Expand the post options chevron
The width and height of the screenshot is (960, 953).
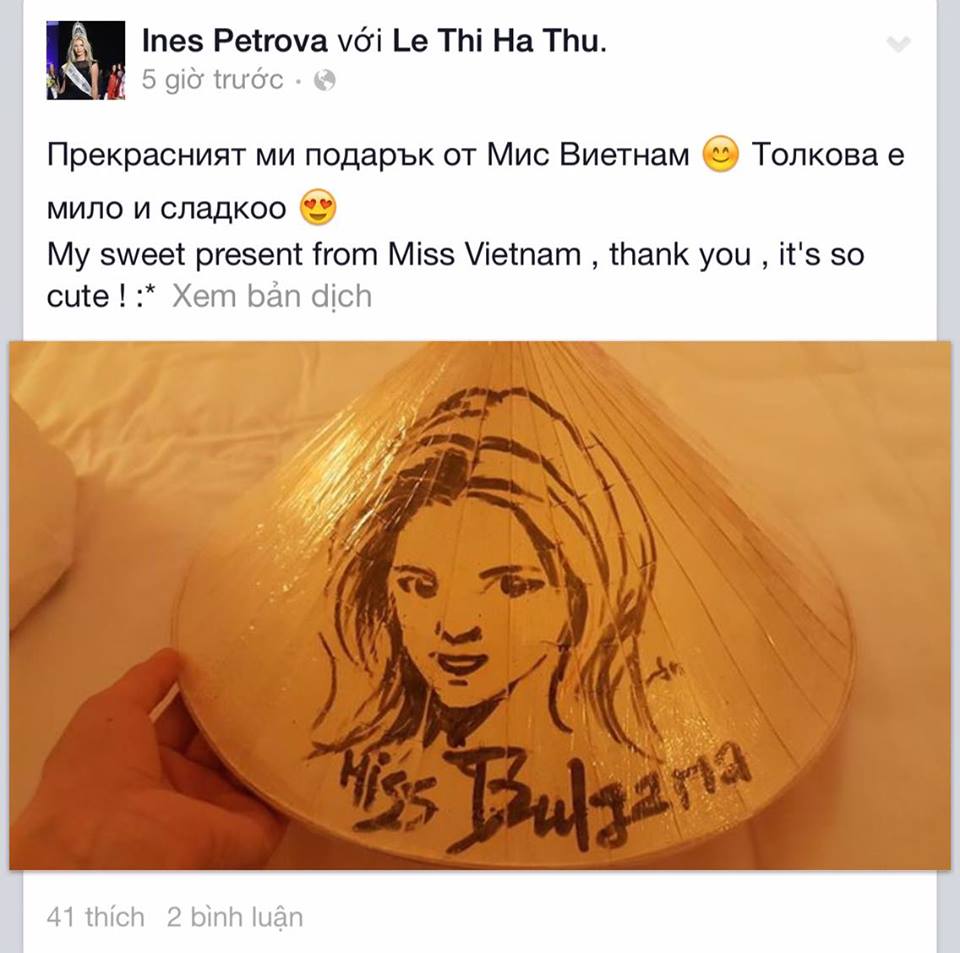pyautogui.click(x=899, y=44)
